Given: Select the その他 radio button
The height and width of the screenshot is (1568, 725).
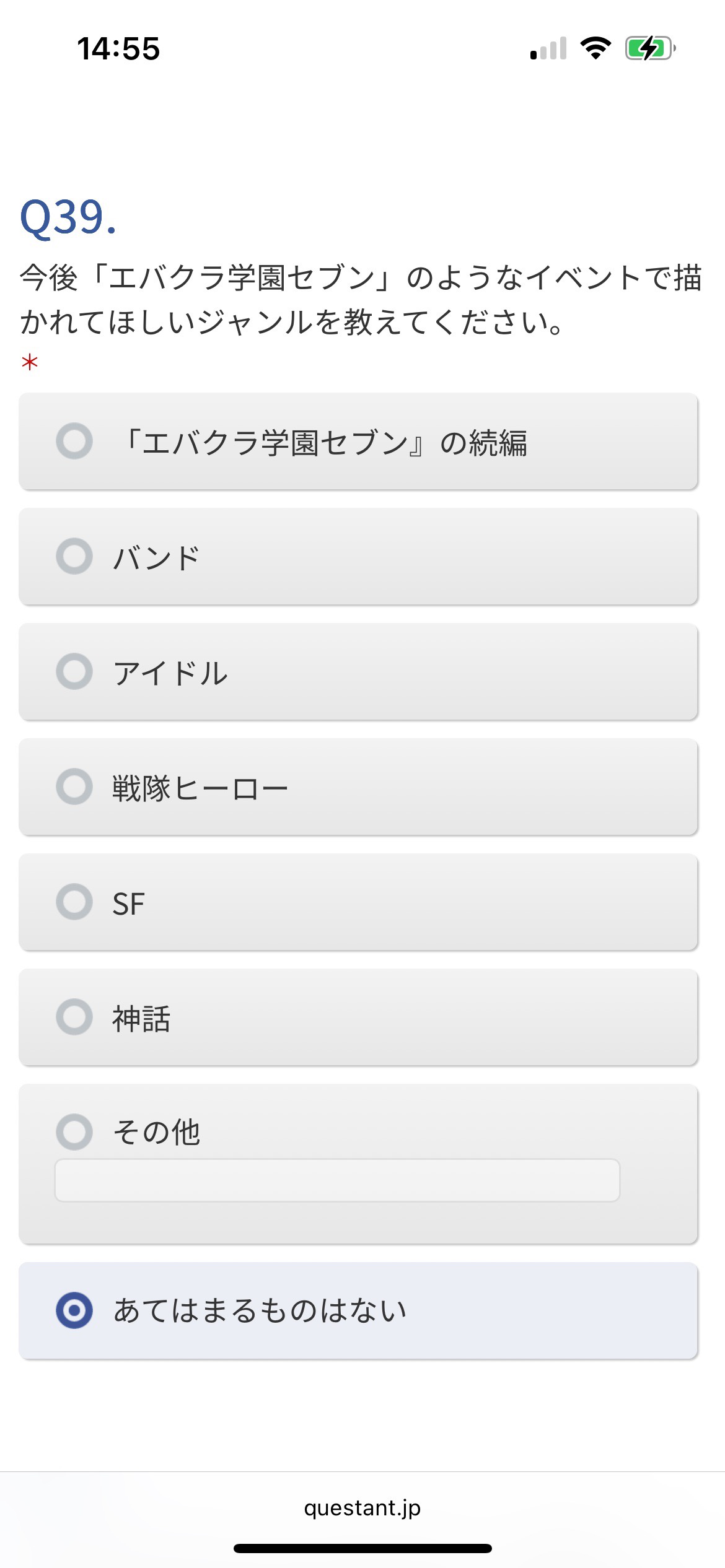Looking at the screenshot, I should click(74, 1132).
